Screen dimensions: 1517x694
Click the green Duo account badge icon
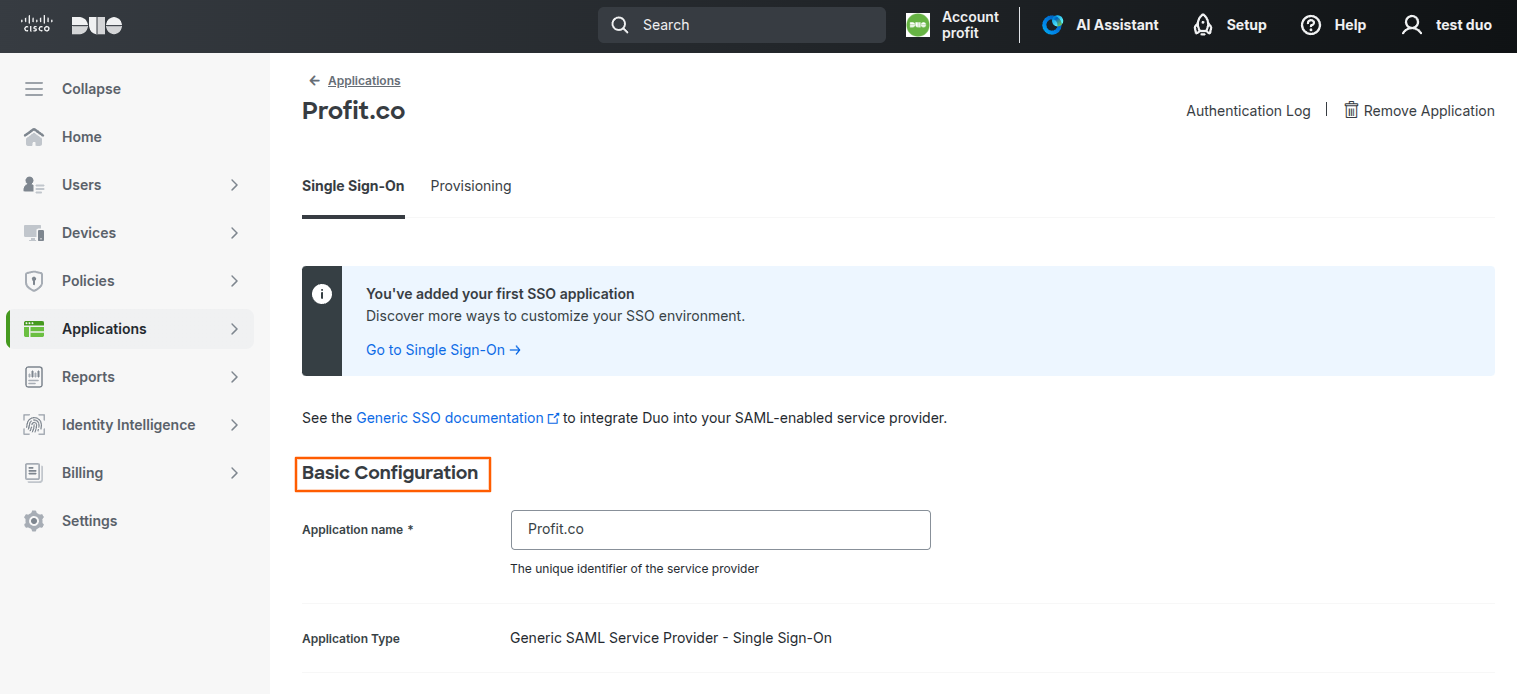pos(917,25)
